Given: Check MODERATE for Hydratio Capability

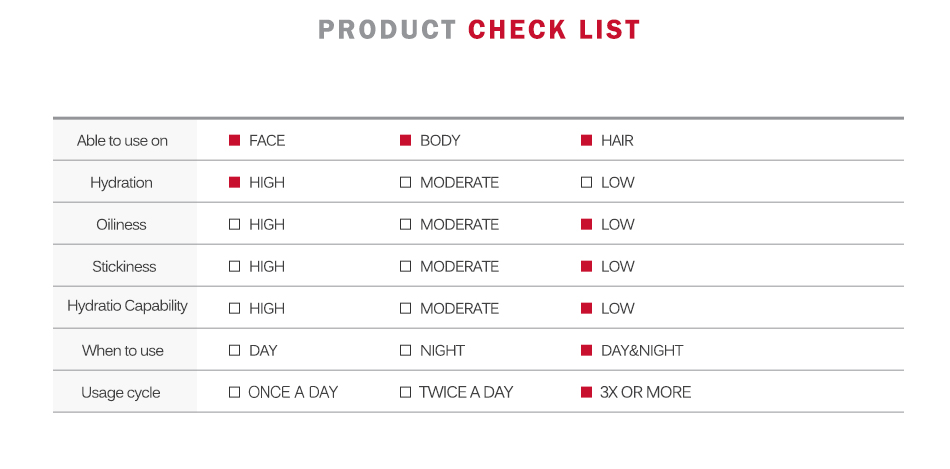Looking at the screenshot, I should (406, 309).
